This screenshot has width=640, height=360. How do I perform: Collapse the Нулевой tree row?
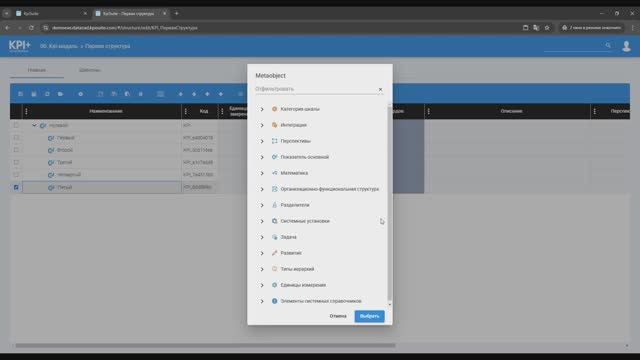coord(34,125)
